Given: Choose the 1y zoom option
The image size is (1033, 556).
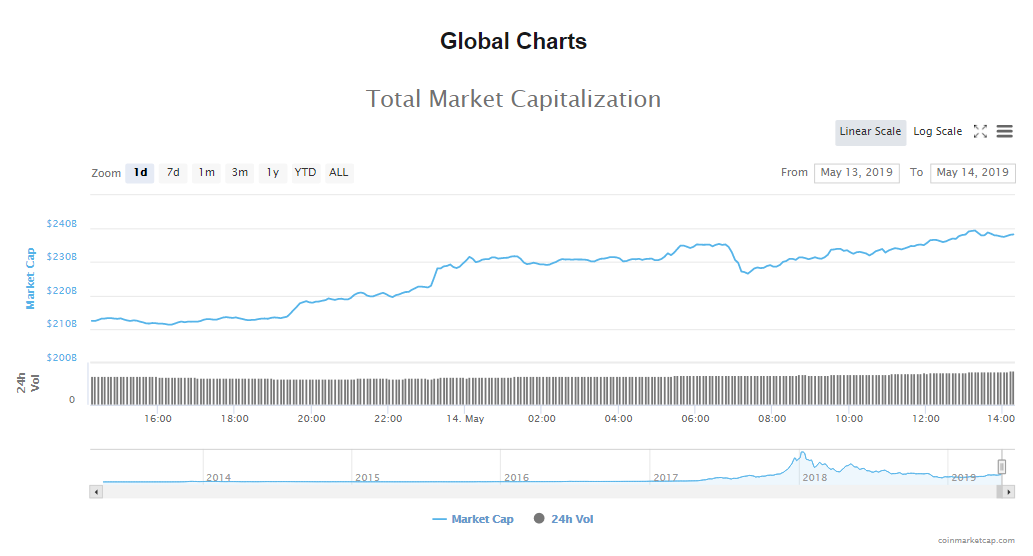Looking at the screenshot, I should pyautogui.click(x=272, y=173).
